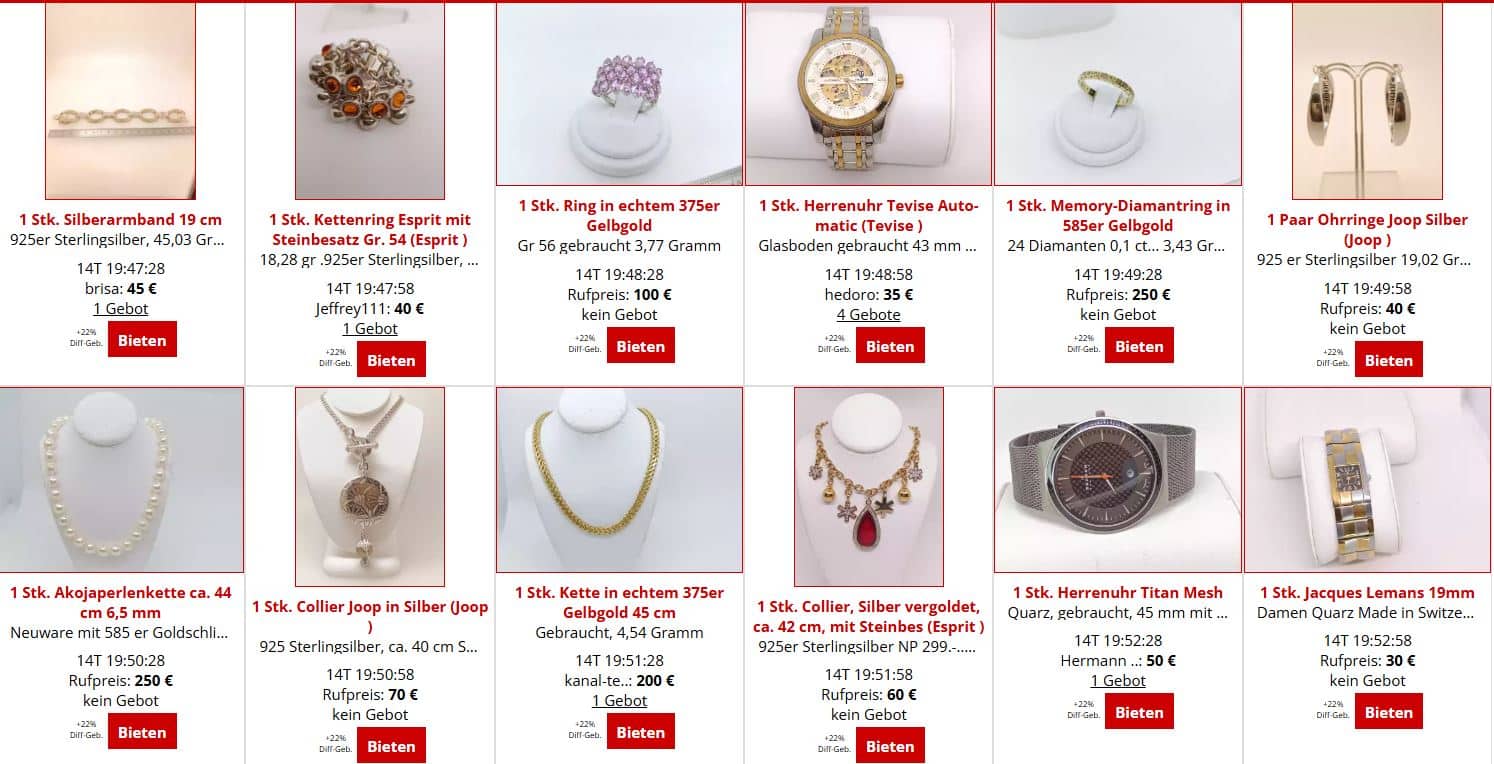Place bid on Herrenuhr Titan Mesh
The image size is (1494, 764).
[1139, 711]
